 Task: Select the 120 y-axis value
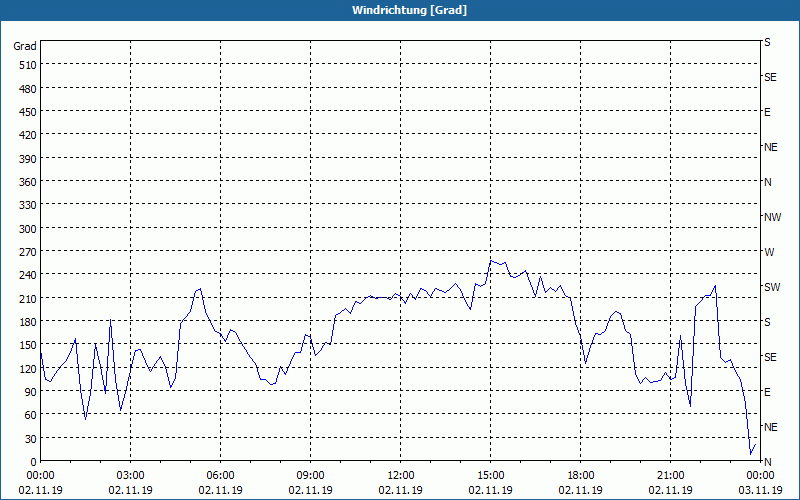click(28, 368)
